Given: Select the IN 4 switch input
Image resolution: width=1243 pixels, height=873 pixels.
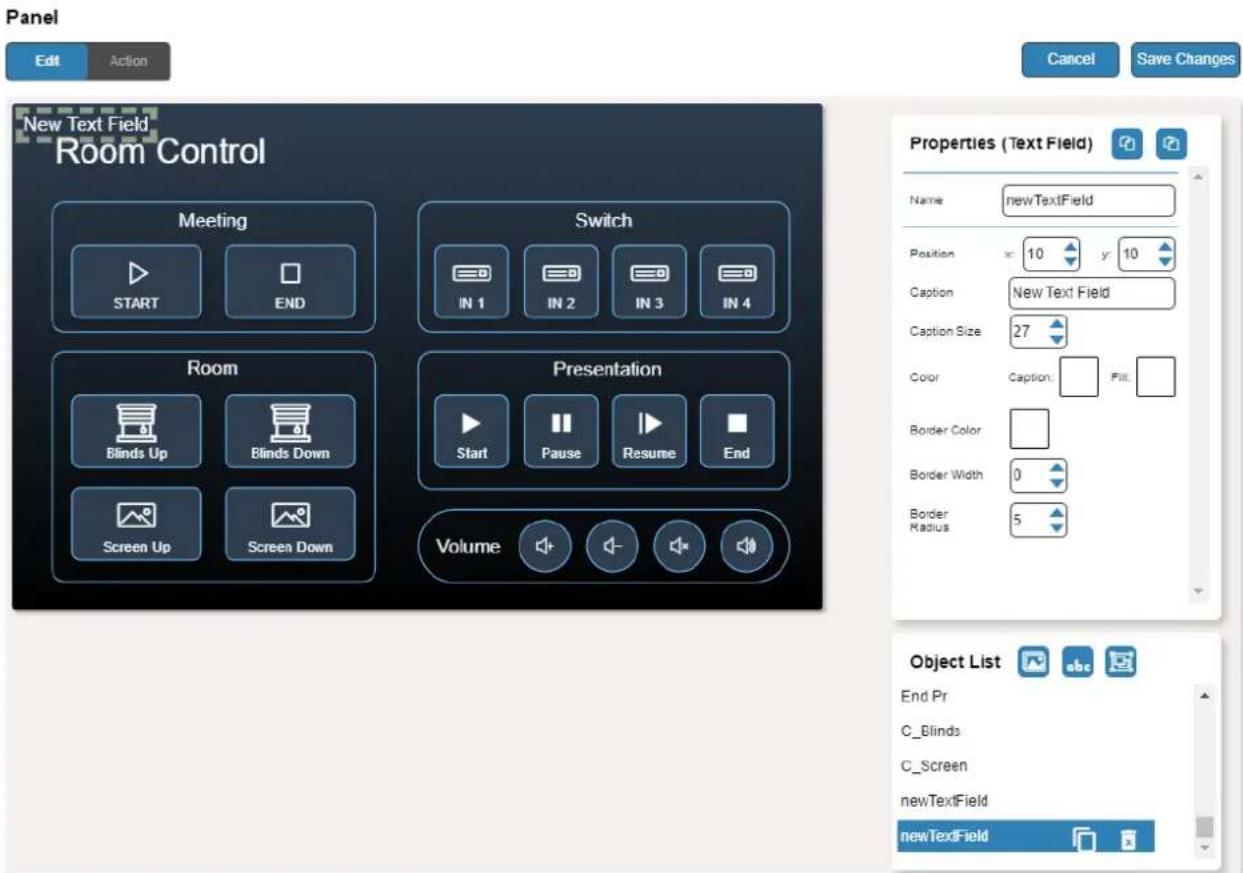Looking at the screenshot, I should coord(737,282).
